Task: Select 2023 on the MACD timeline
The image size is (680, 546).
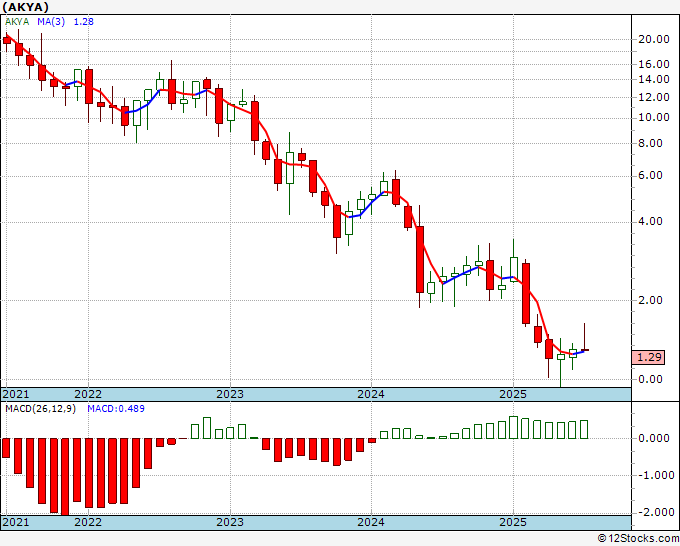Action: tap(230, 522)
